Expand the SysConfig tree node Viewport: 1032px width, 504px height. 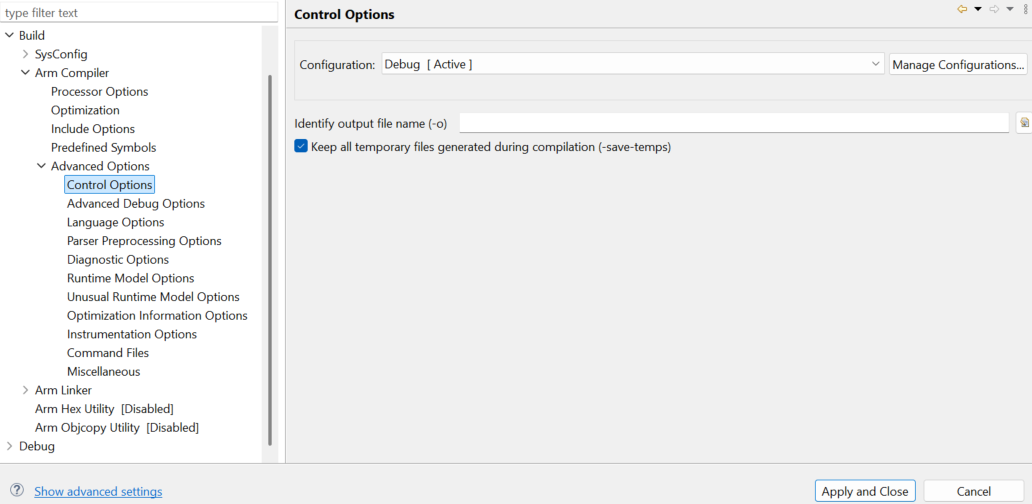(x=25, y=54)
